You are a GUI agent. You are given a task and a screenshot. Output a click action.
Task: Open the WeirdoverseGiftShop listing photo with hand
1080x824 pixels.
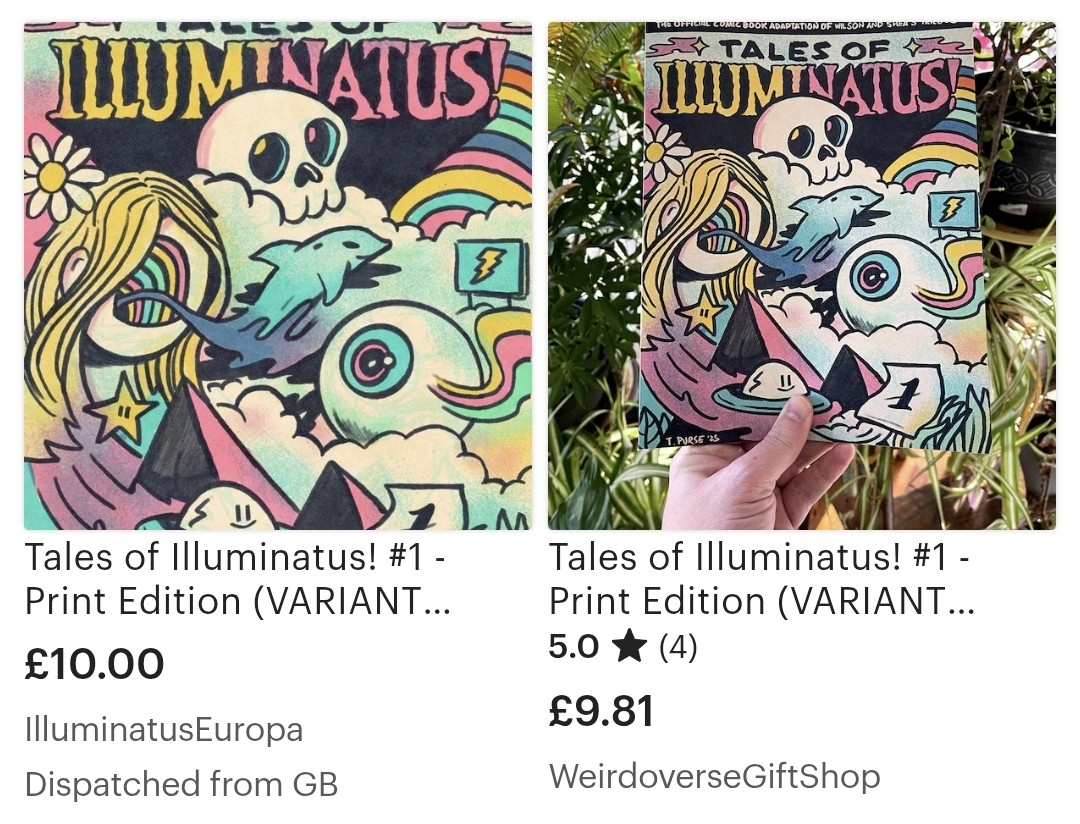[x=802, y=276]
